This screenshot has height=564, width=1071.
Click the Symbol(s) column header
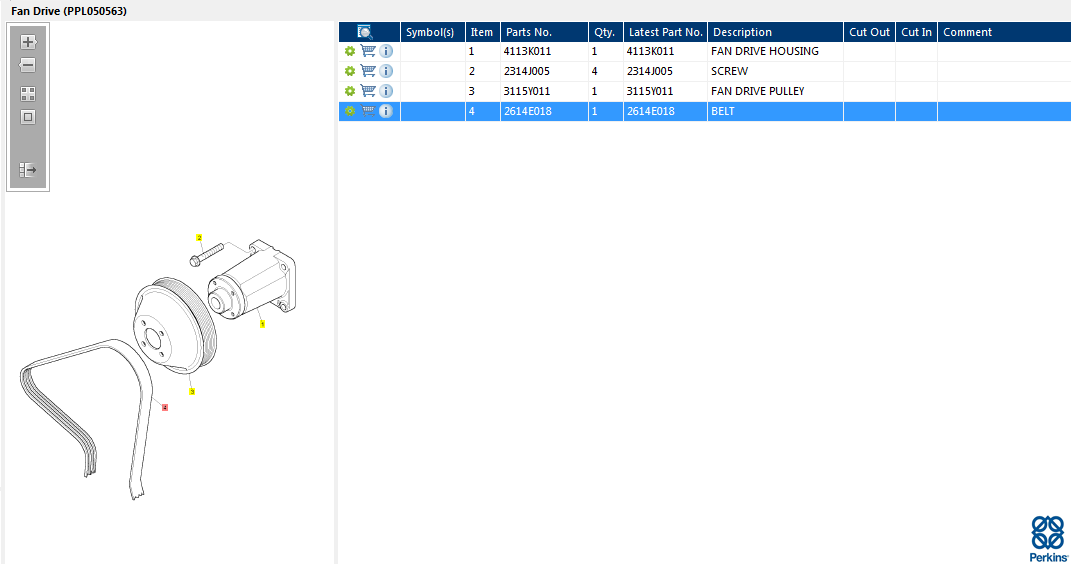click(x=432, y=32)
